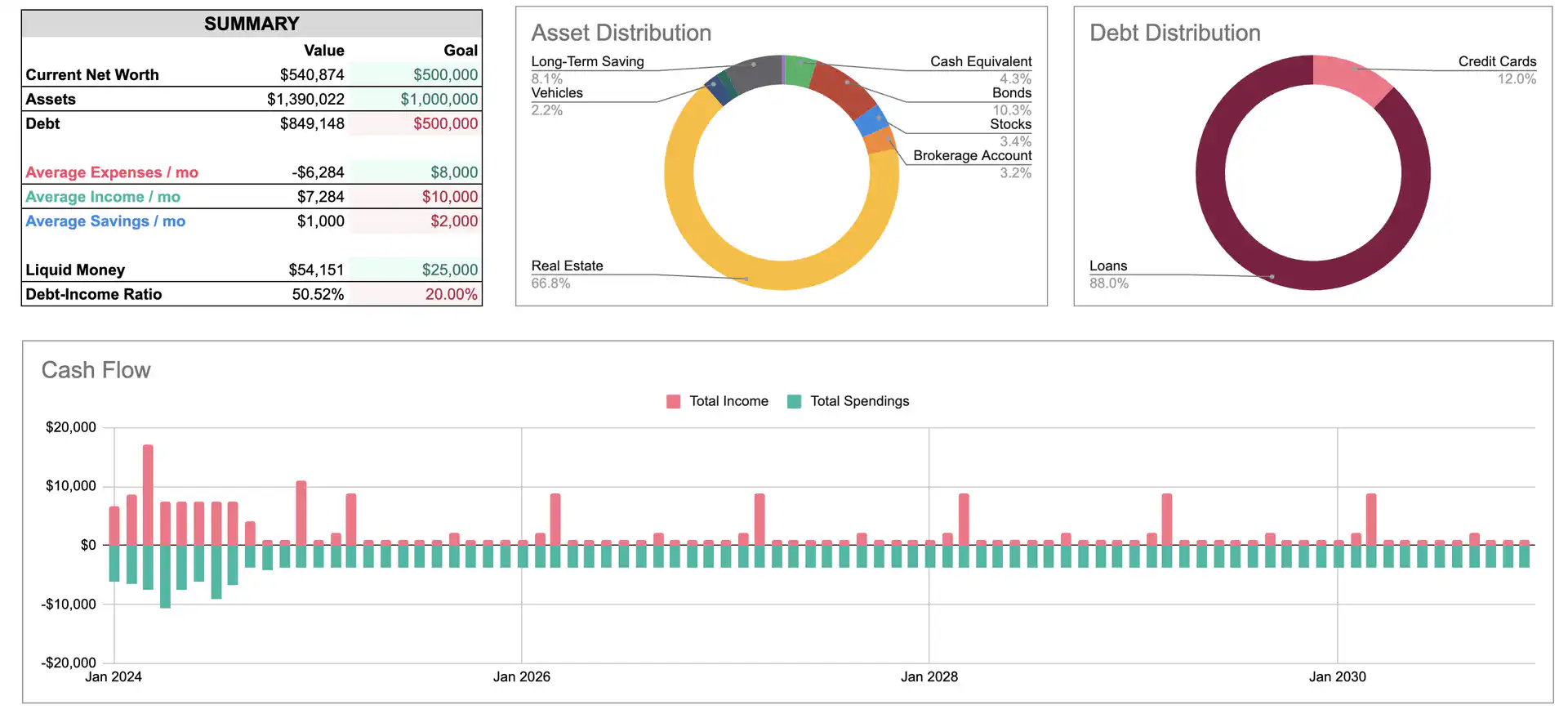The width and height of the screenshot is (1568, 714).
Task: Click the tallest pink income bar
Action: [x=148, y=494]
